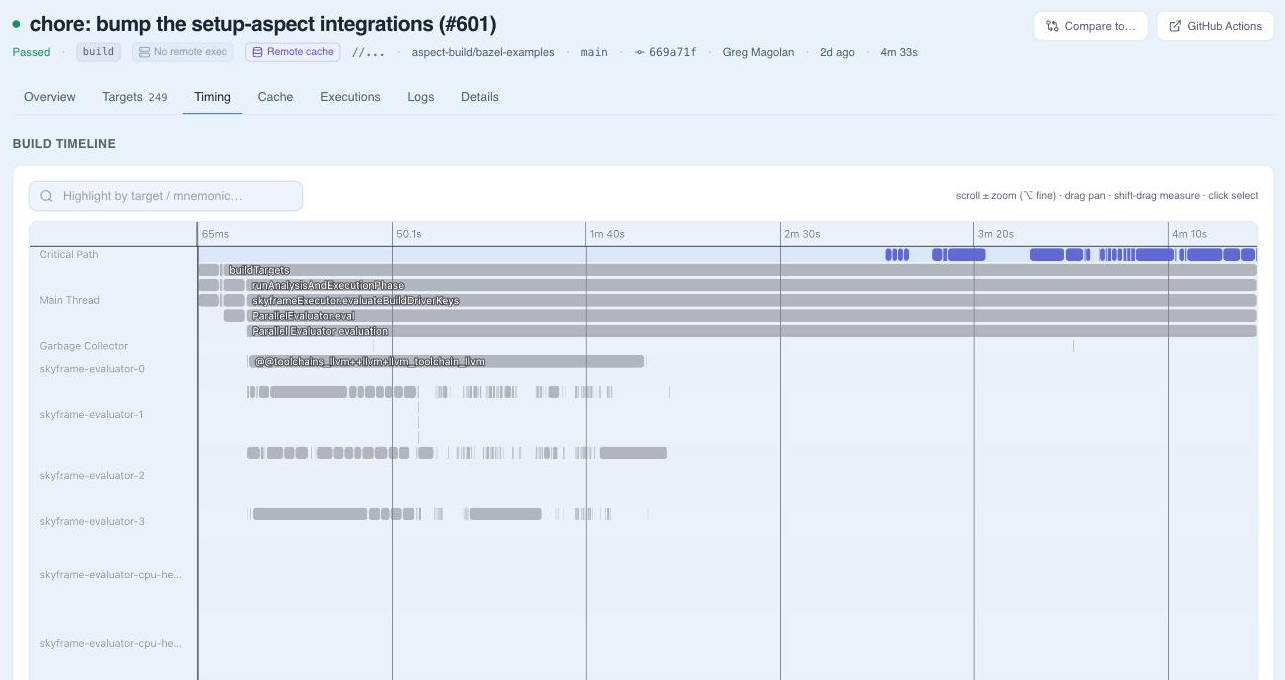Click the compare arrows icon
The height and width of the screenshot is (680, 1285).
coord(1052,26)
